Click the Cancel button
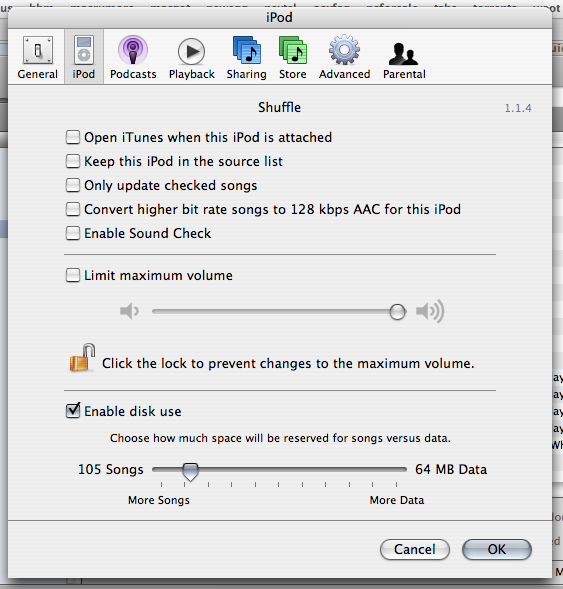This screenshot has height=589, width=563. pos(415,550)
